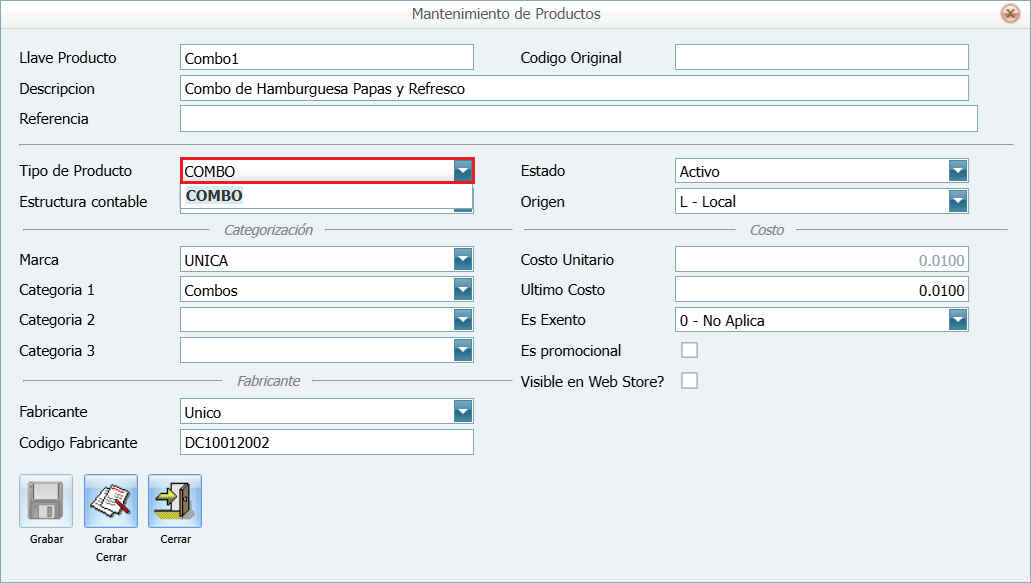Expand the Categoria 1 dropdown
This screenshot has height=583, width=1031.
[x=462, y=290]
